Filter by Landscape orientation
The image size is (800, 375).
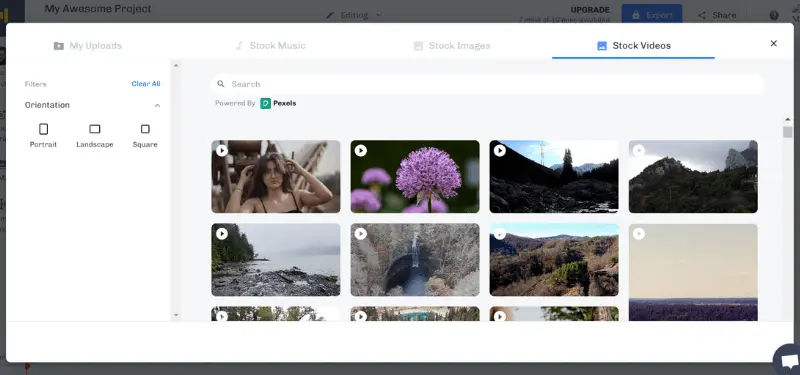point(95,136)
